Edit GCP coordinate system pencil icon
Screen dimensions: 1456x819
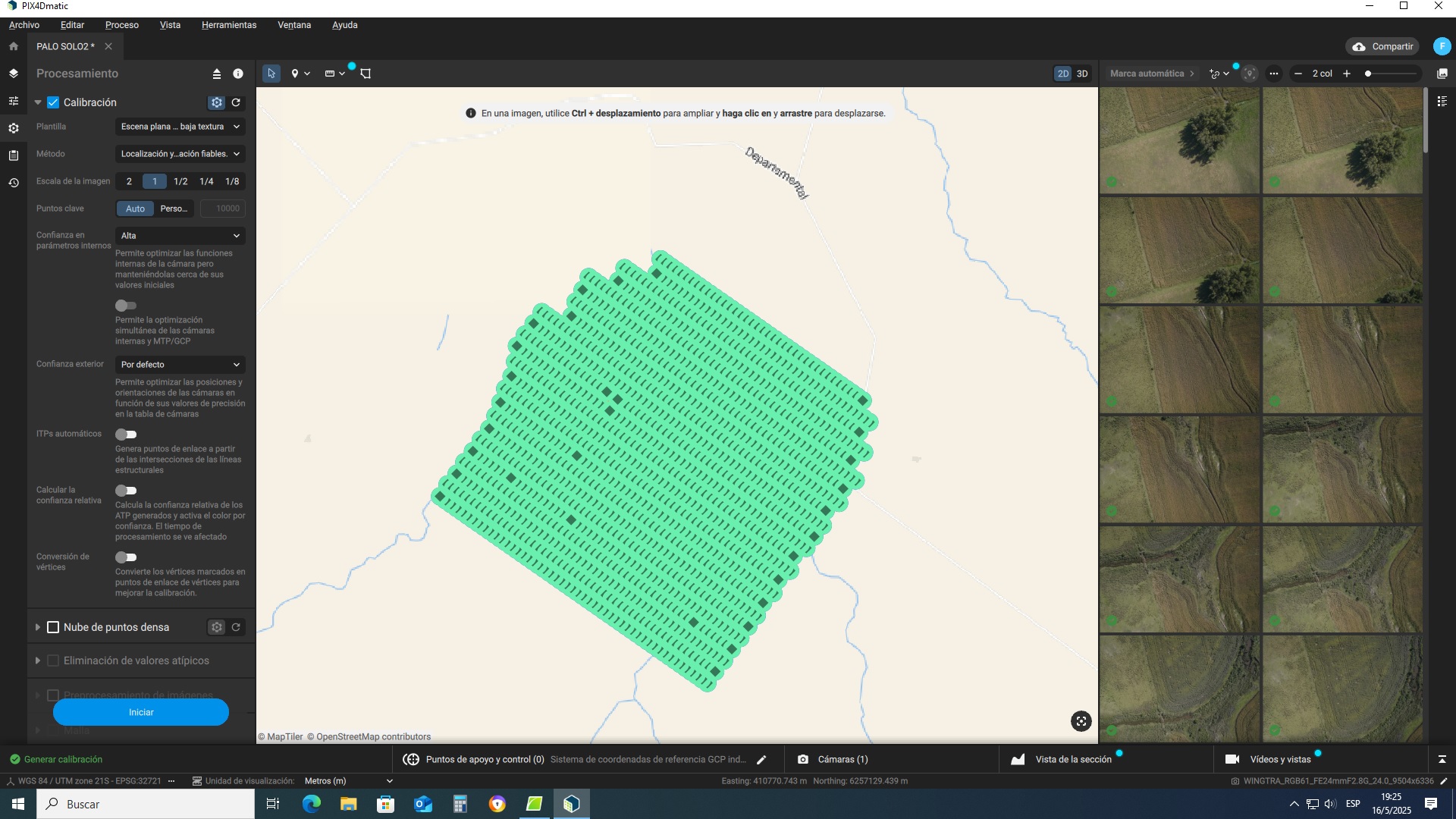[x=761, y=759]
